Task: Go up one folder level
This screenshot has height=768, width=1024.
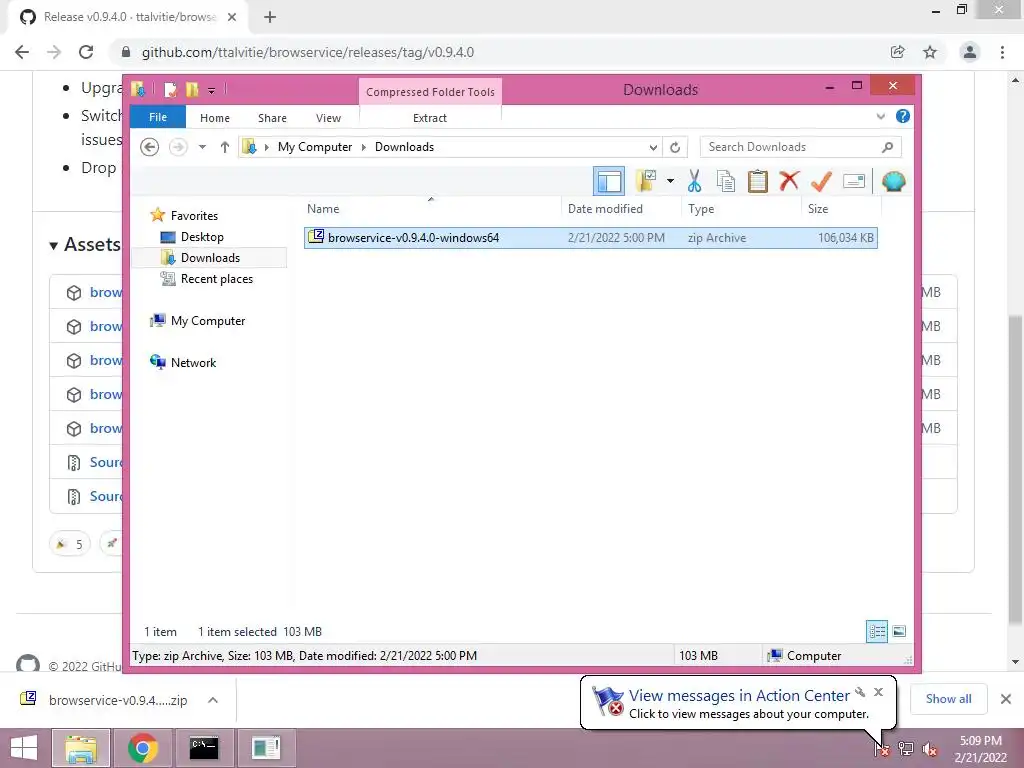Action: click(225, 147)
